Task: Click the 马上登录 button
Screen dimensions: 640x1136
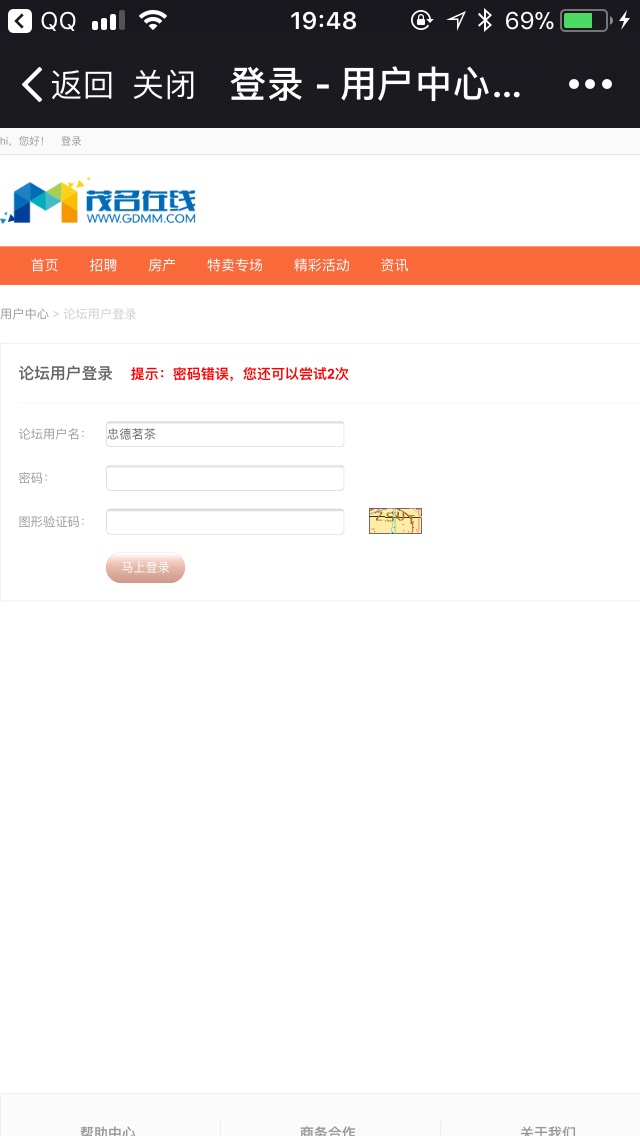Action: [145, 567]
